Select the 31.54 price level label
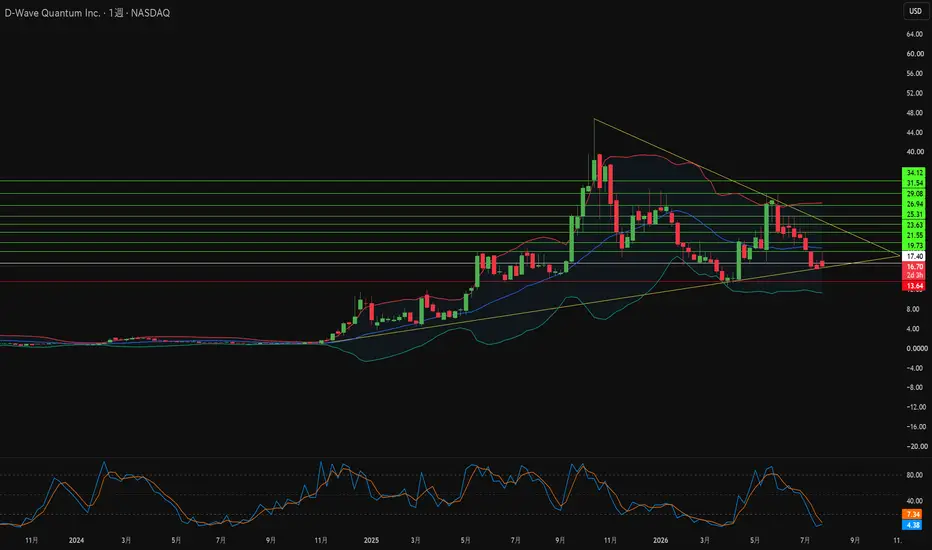This screenshot has height=550, width=932. [914, 183]
